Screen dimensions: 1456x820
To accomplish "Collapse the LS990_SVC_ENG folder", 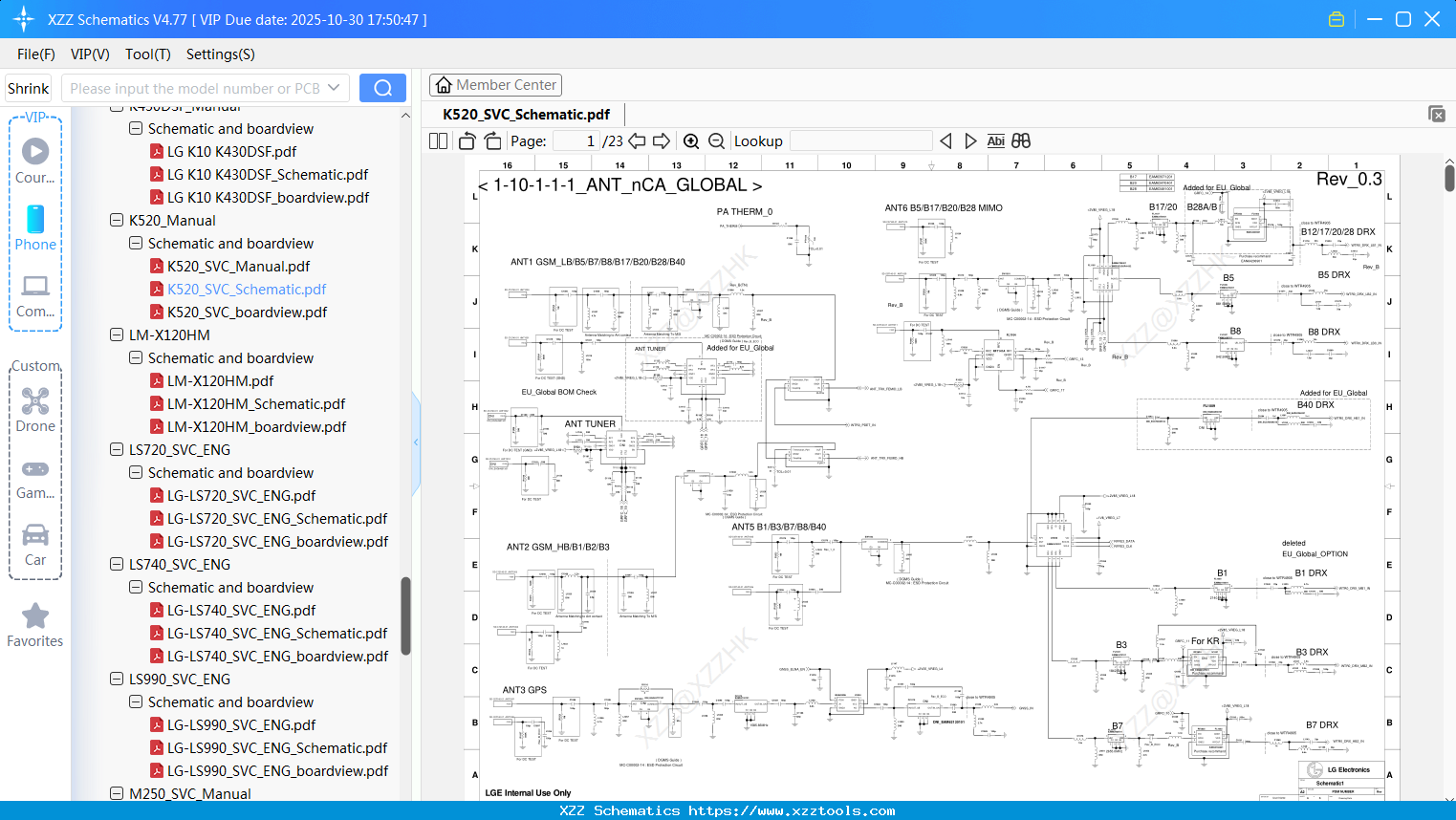I will point(115,679).
